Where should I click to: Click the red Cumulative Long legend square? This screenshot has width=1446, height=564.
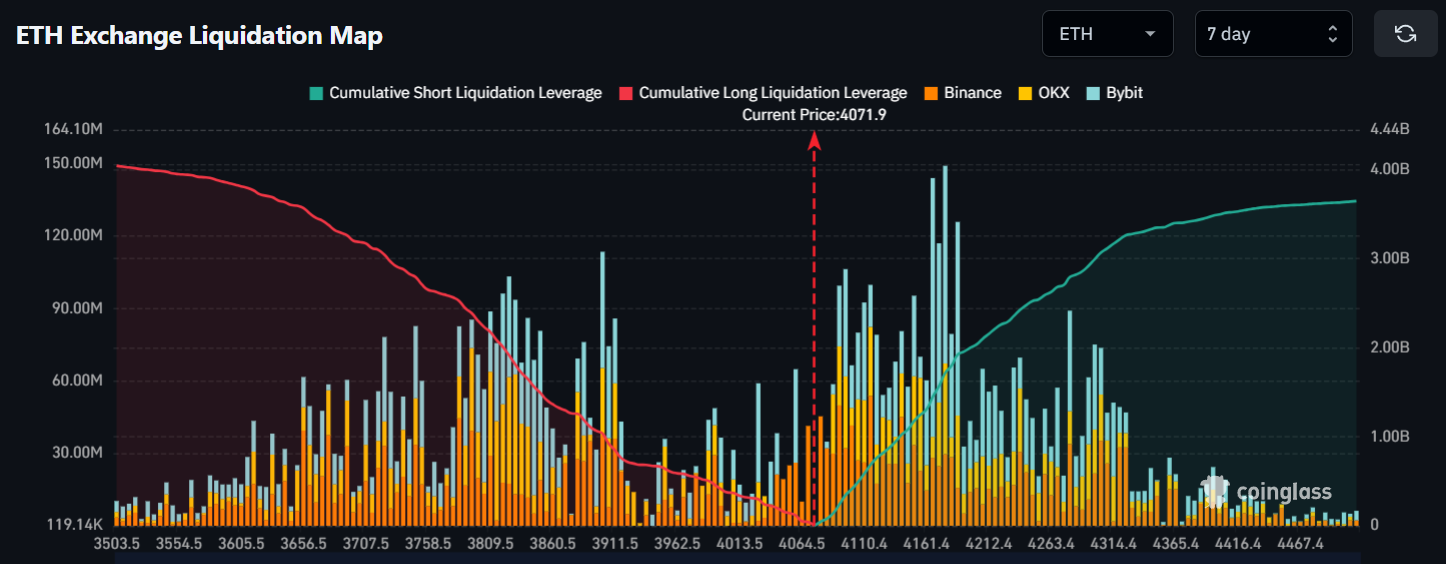626,93
